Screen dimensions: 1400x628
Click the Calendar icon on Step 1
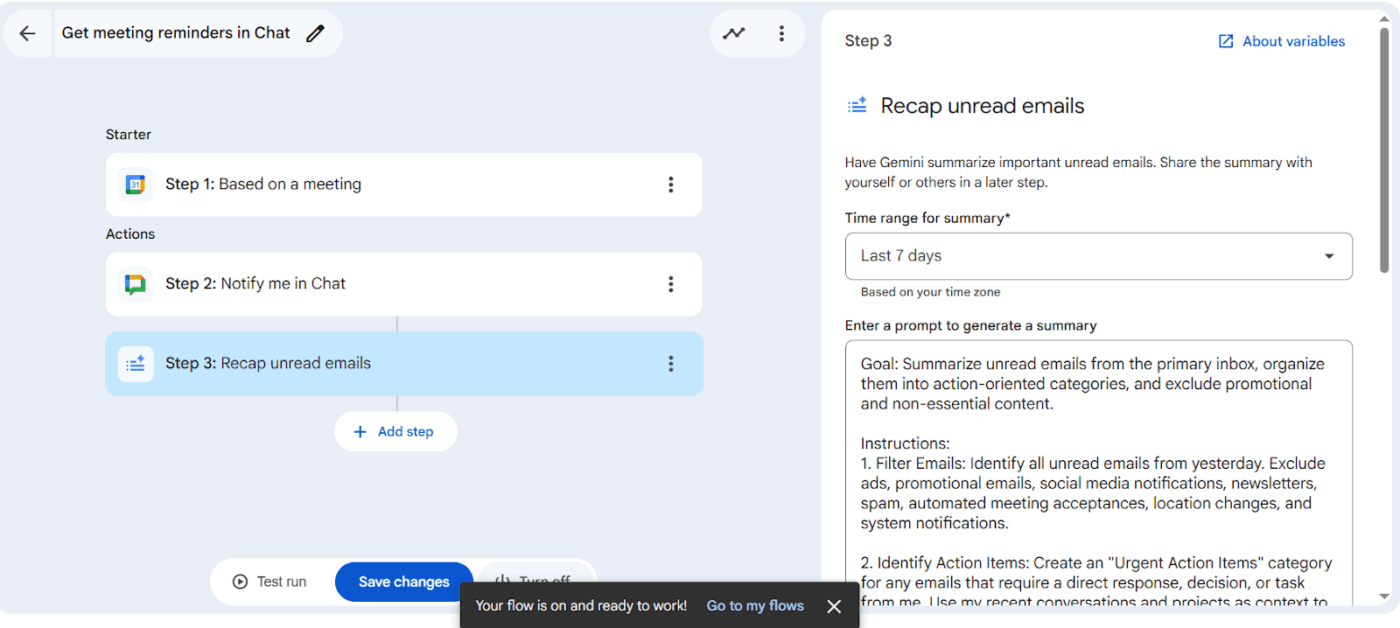(136, 184)
